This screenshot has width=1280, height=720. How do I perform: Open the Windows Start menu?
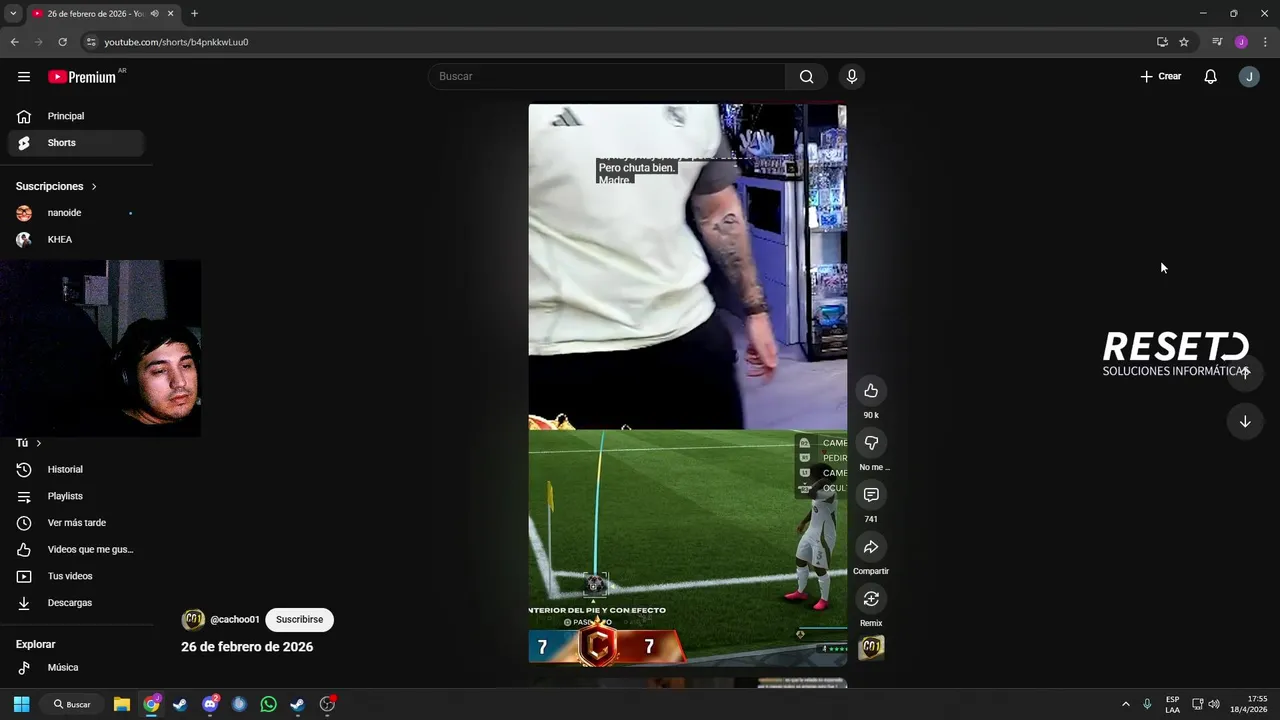coord(21,704)
